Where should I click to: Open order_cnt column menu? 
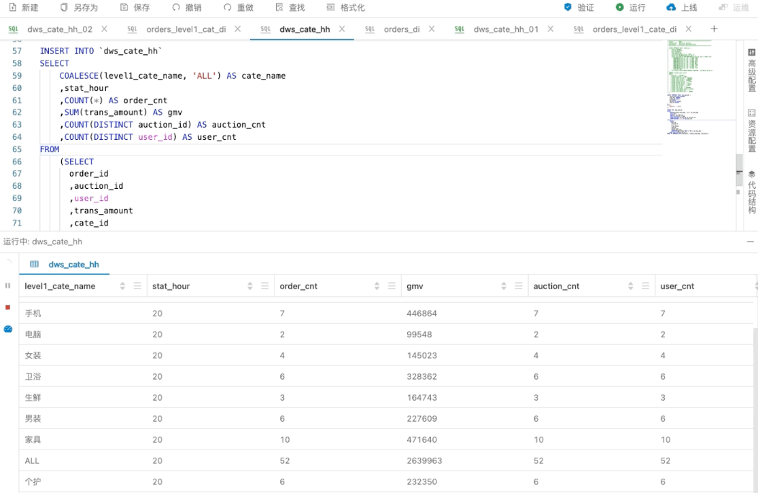pos(392,286)
